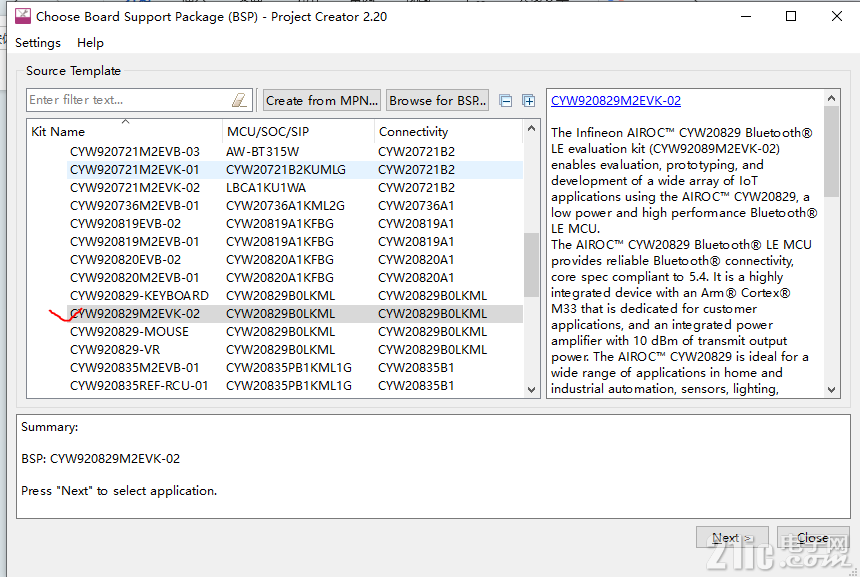Click the description panel scrollbar thumb
Screen dimensions: 860x577
pos(831,151)
